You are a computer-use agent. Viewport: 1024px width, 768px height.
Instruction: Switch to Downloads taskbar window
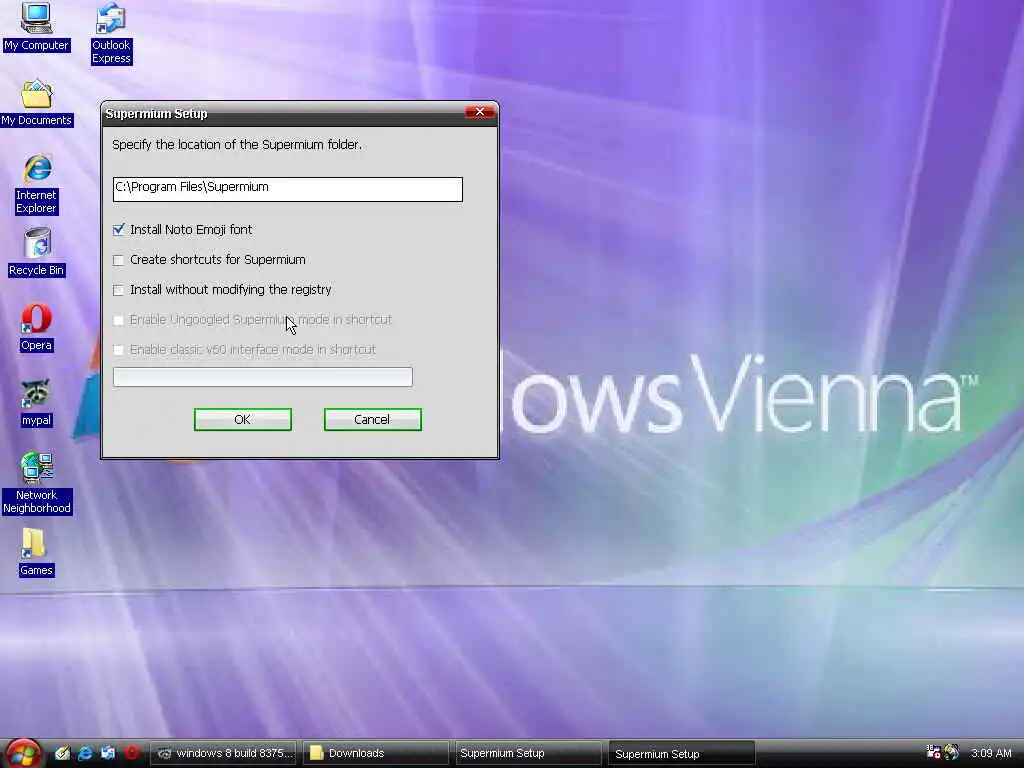pos(376,753)
